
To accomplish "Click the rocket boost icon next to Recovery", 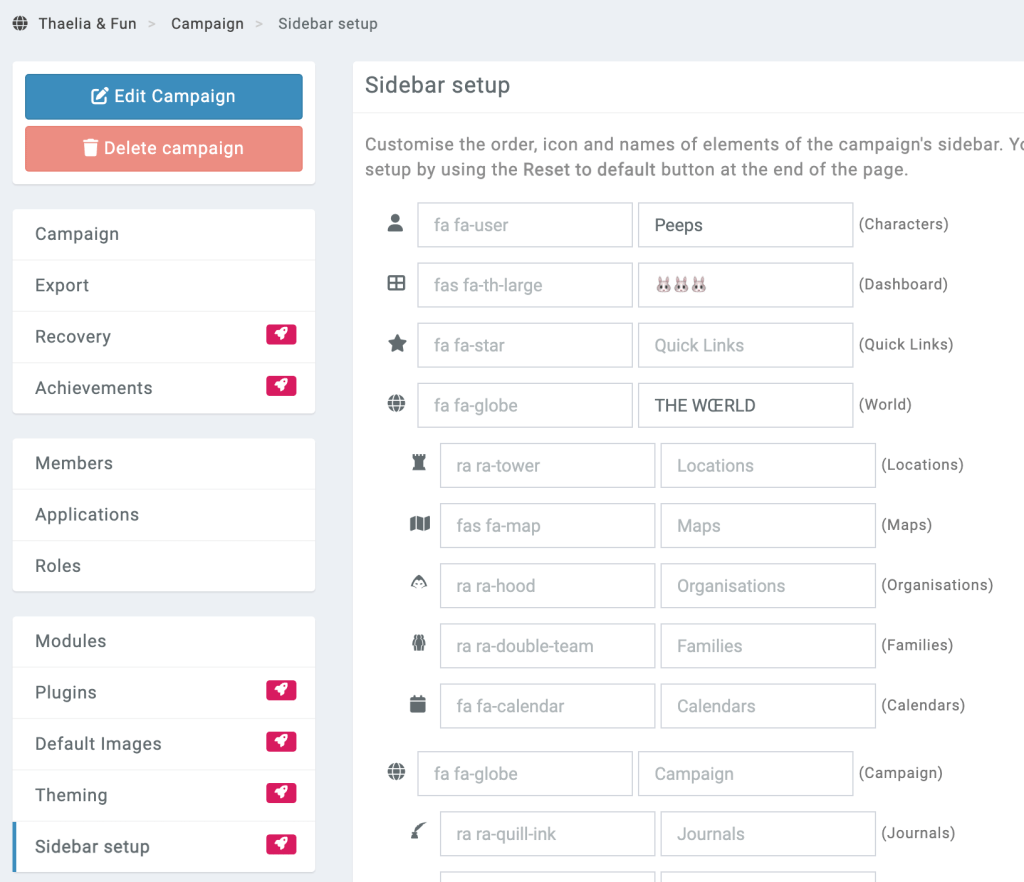I will (x=281, y=334).
